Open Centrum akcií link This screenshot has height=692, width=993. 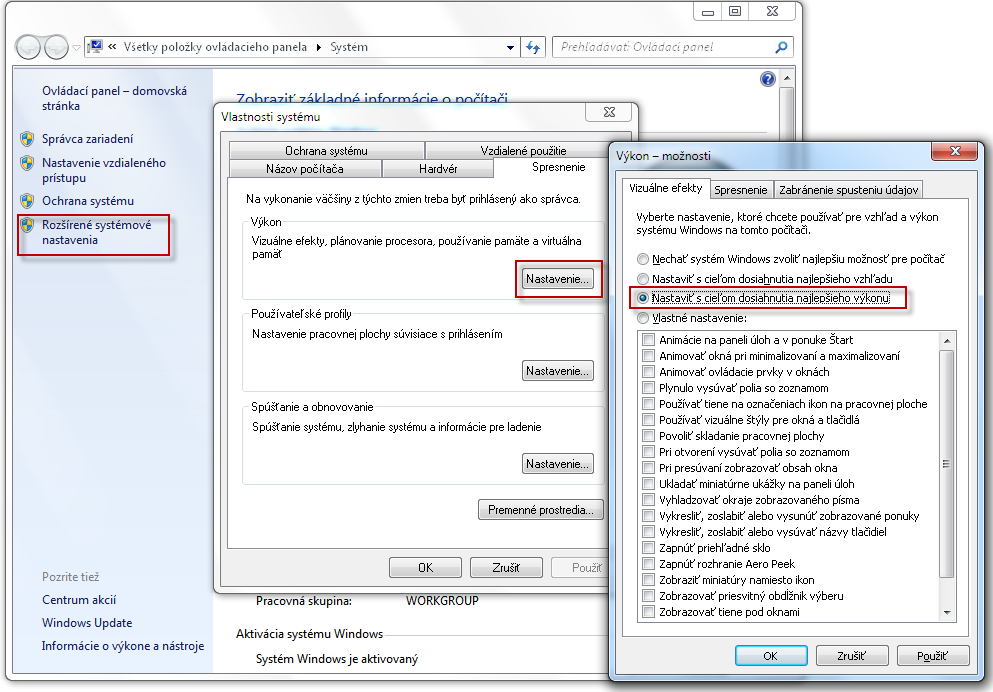click(x=79, y=600)
